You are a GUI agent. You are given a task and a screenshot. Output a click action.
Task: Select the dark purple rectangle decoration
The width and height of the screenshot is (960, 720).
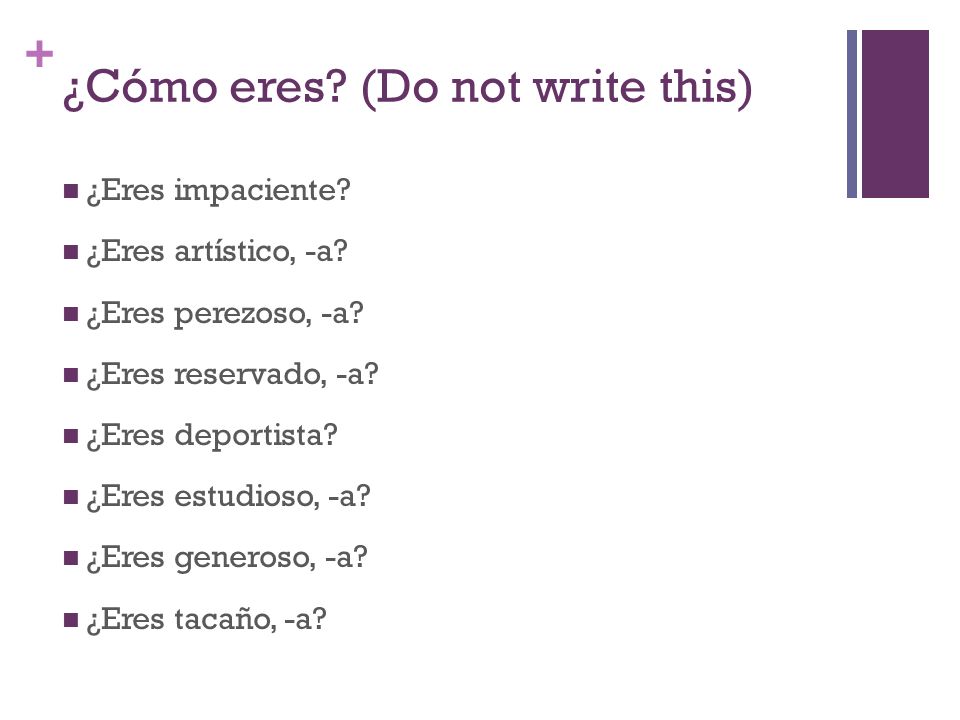pos(895,114)
